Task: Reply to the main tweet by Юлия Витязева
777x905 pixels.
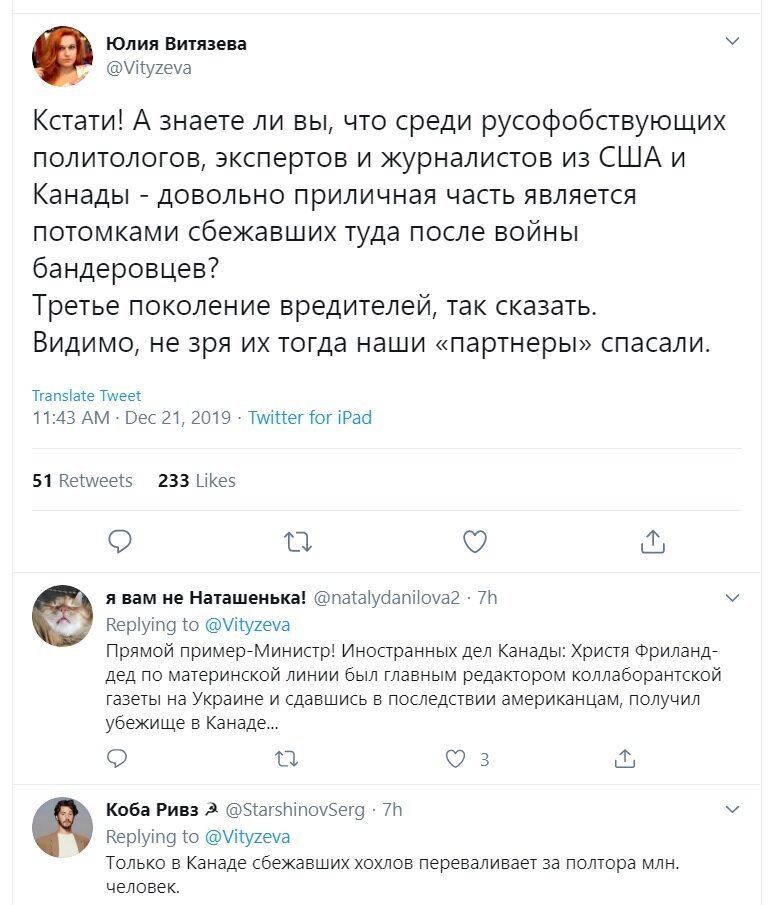Action: 120,541
